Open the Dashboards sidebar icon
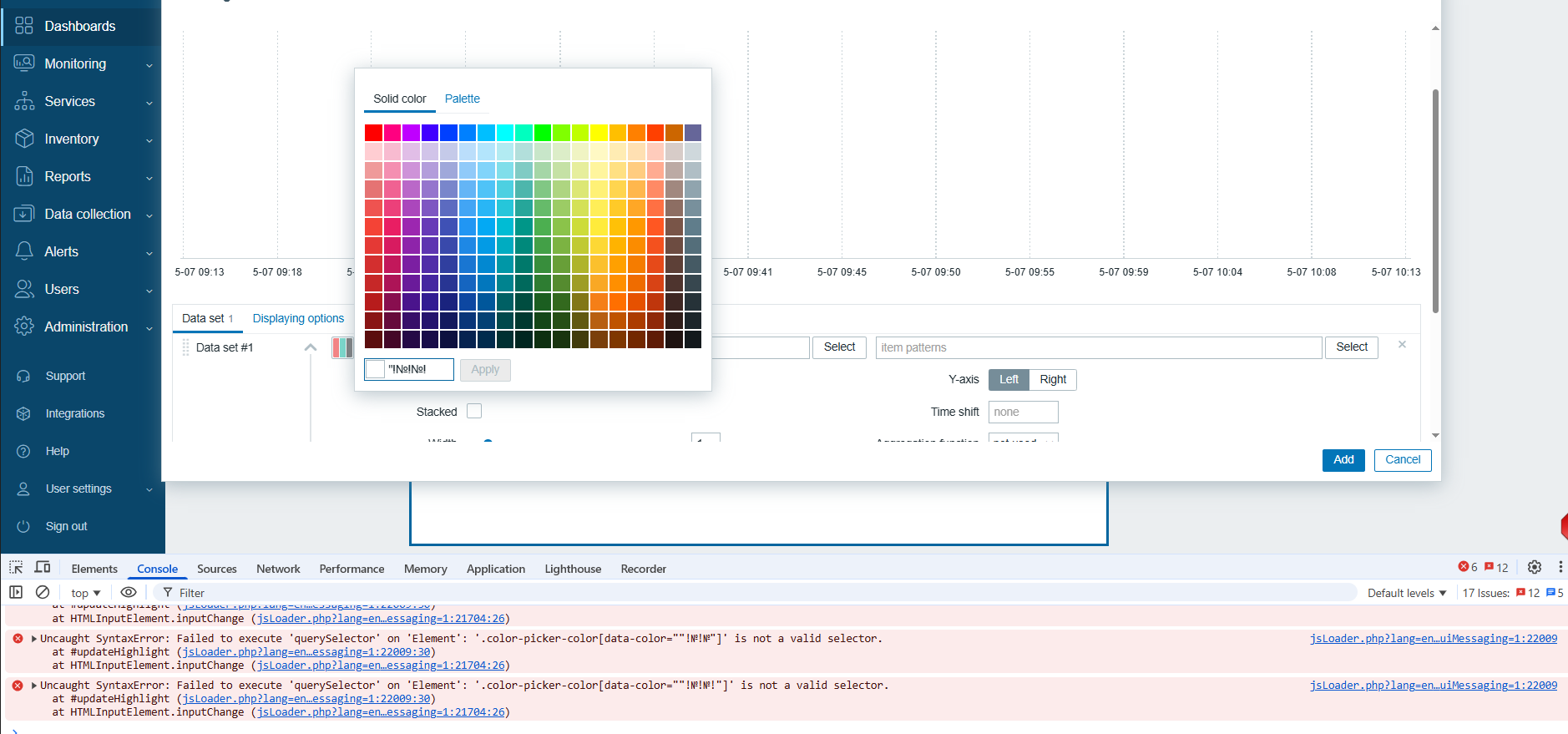 24,26
